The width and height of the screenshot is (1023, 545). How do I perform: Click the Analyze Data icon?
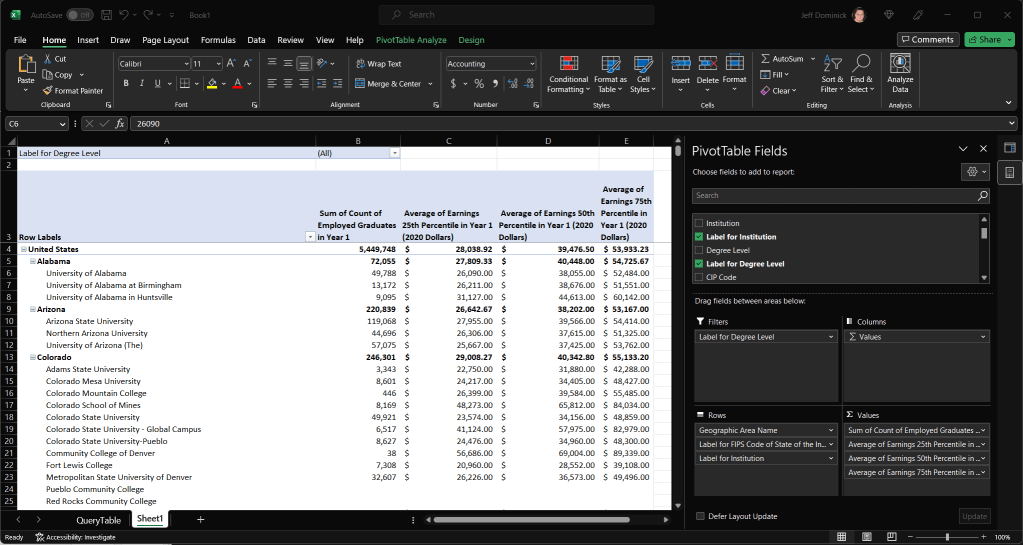[899, 64]
